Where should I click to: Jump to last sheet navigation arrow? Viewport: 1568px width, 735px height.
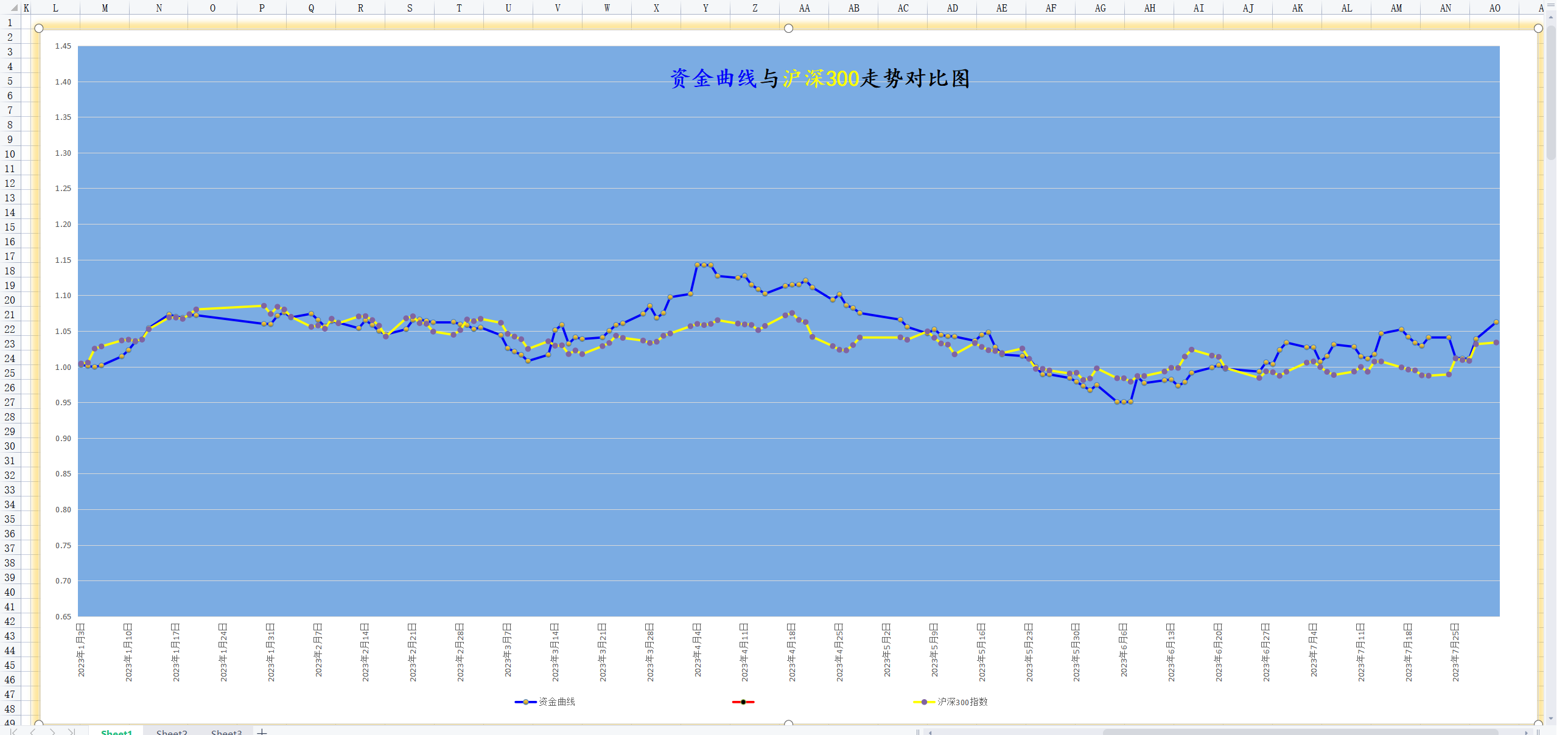[x=72, y=731]
